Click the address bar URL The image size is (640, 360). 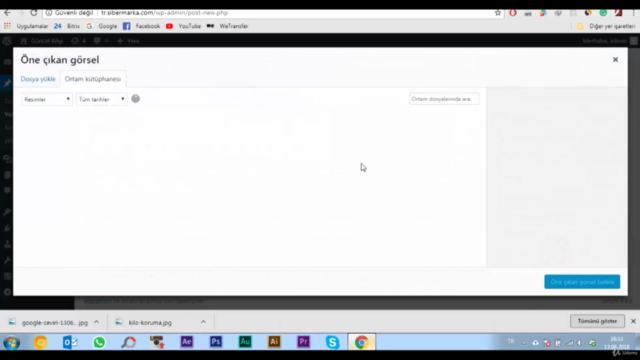point(164,13)
